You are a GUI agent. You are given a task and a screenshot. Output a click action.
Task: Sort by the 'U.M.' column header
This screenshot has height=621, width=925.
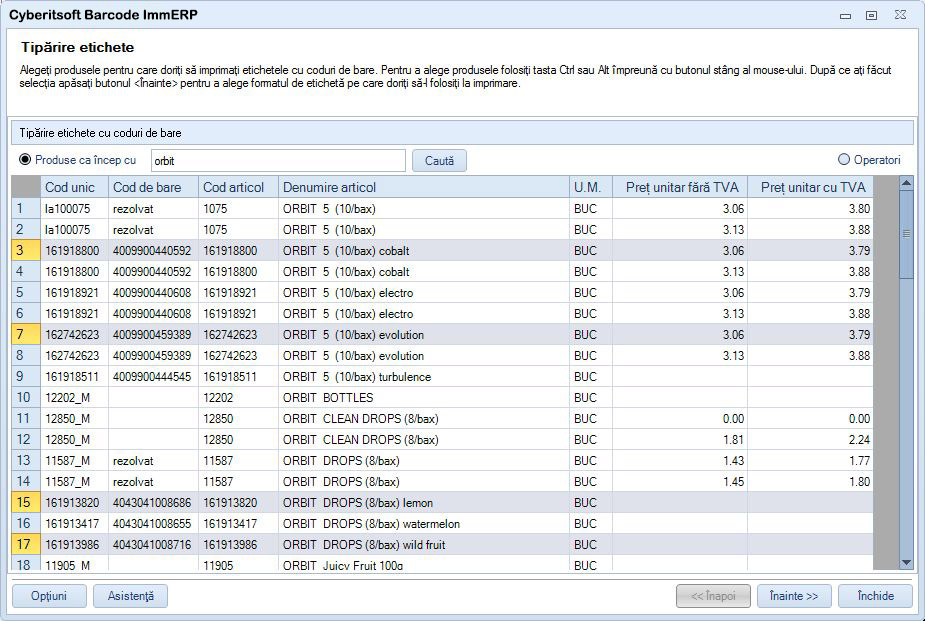coord(591,187)
